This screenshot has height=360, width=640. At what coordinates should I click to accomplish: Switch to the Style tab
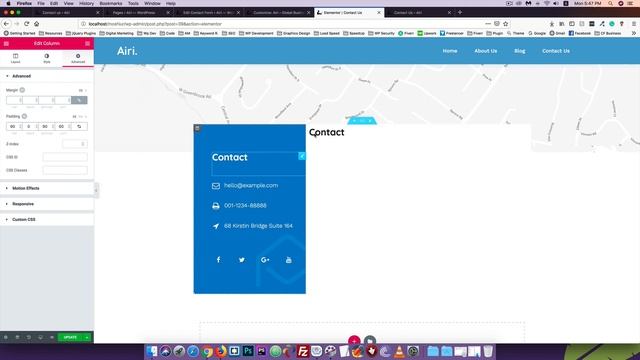point(47,58)
